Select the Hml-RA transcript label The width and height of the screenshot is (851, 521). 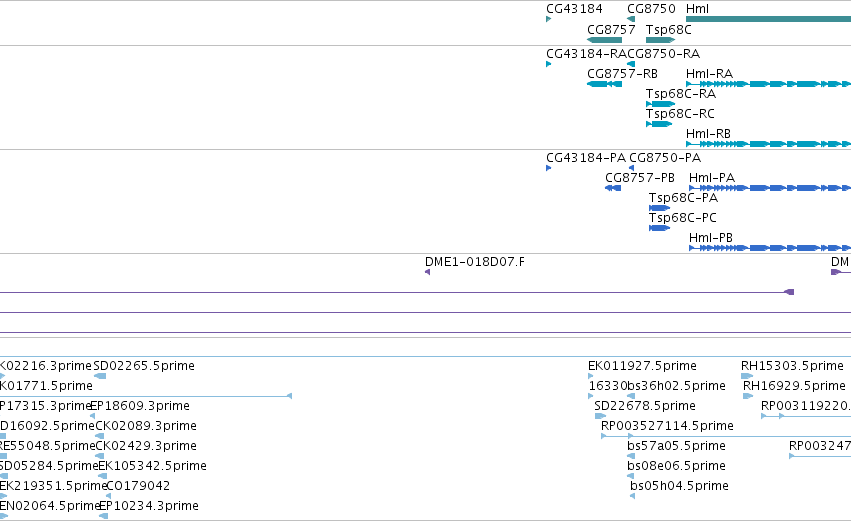coord(709,74)
